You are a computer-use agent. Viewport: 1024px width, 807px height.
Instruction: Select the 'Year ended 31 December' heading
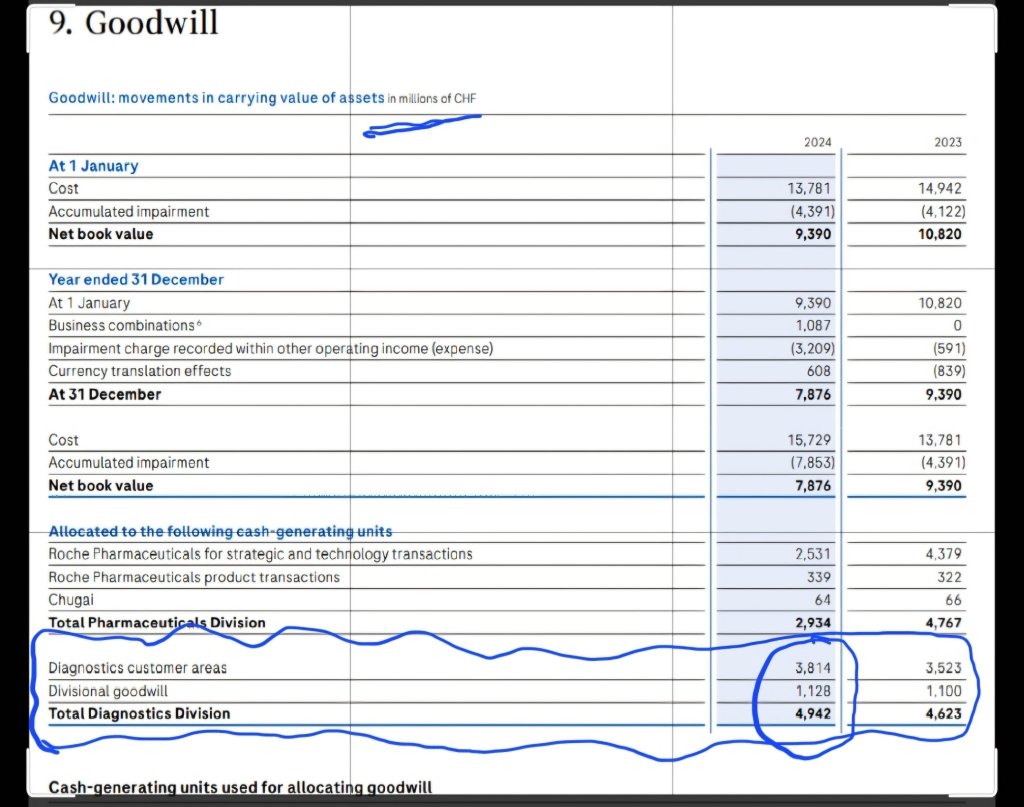136,279
